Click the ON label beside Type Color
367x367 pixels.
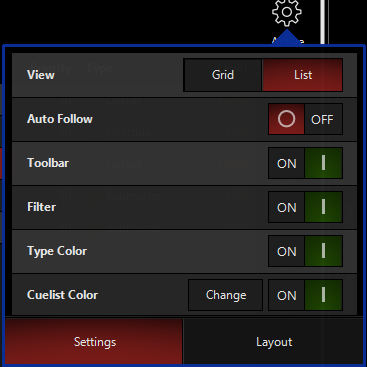point(287,251)
